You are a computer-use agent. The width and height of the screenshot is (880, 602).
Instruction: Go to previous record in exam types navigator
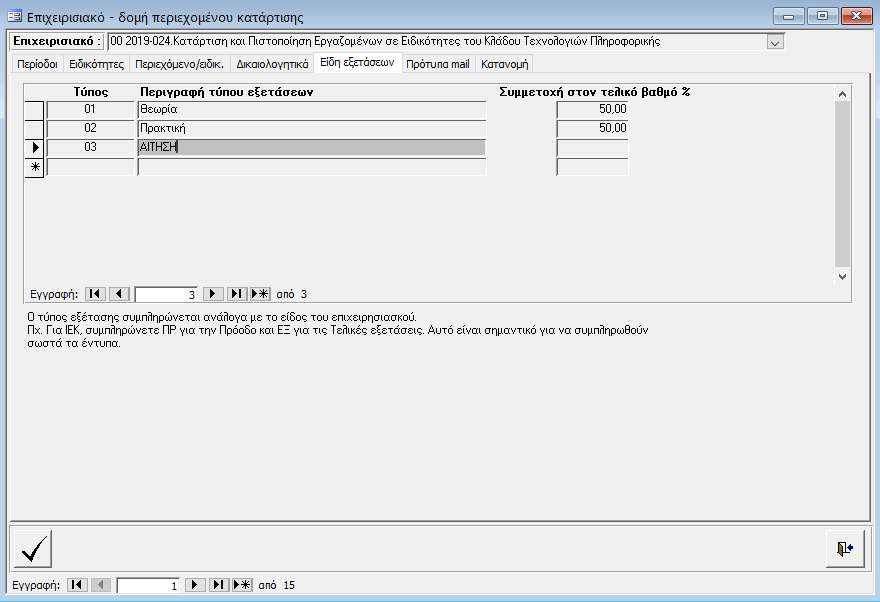pyautogui.click(x=119, y=294)
